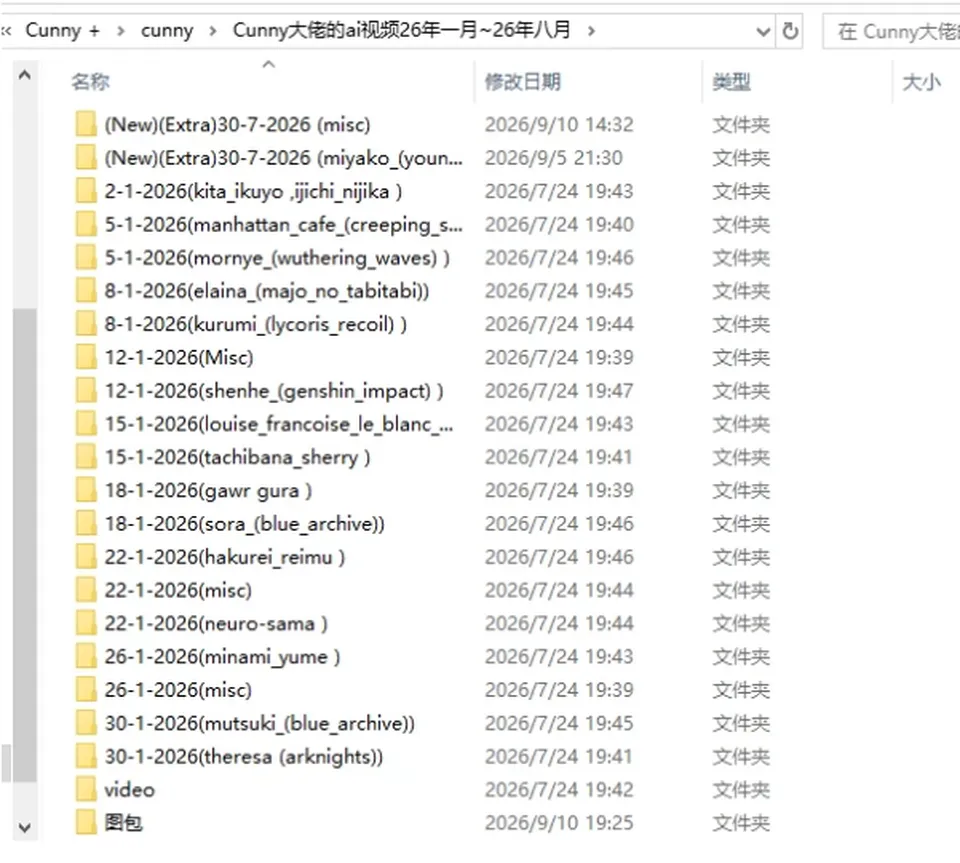This screenshot has height=863, width=960.
Task: Select the folder name "video"
Action: click(x=129, y=790)
